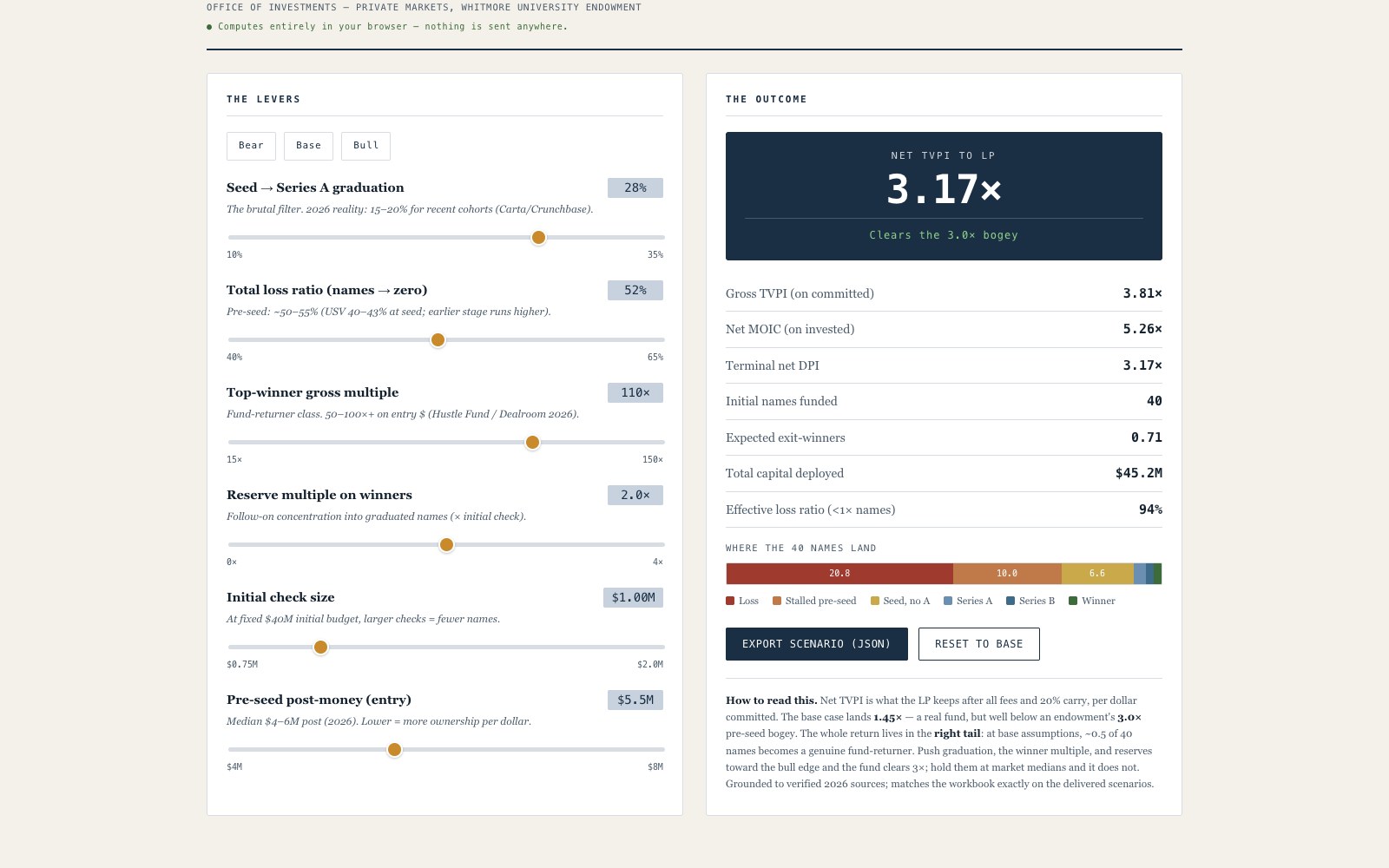
Task: Click the Effective loss ratio value 94%
Action: pyautogui.click(x=1150, y=510)
